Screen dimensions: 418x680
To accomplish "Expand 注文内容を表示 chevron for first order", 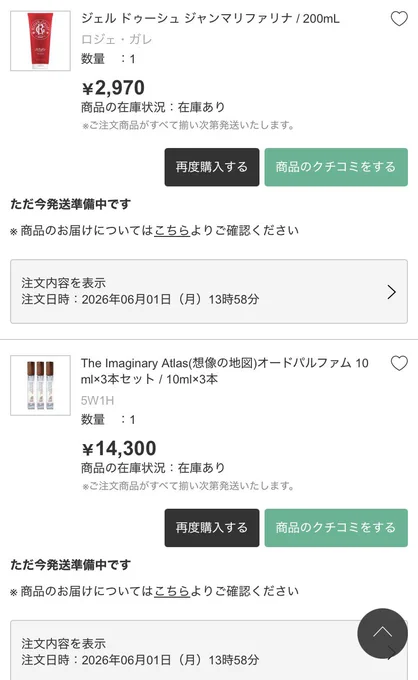I will coord(392,292).
